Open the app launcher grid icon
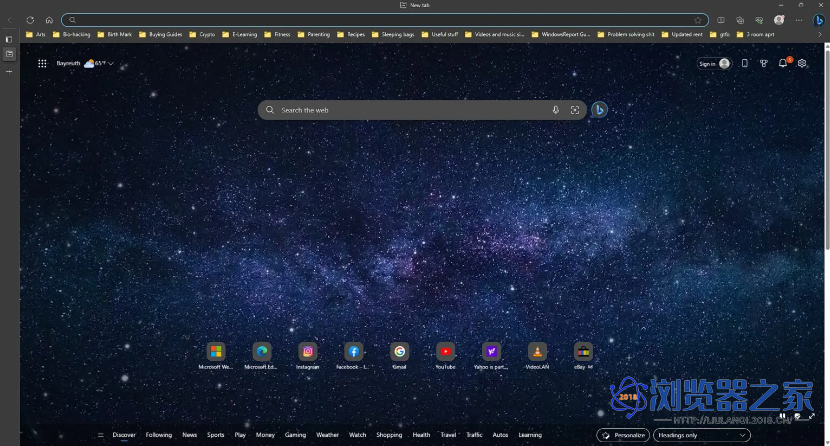 (x=42, y=63)
